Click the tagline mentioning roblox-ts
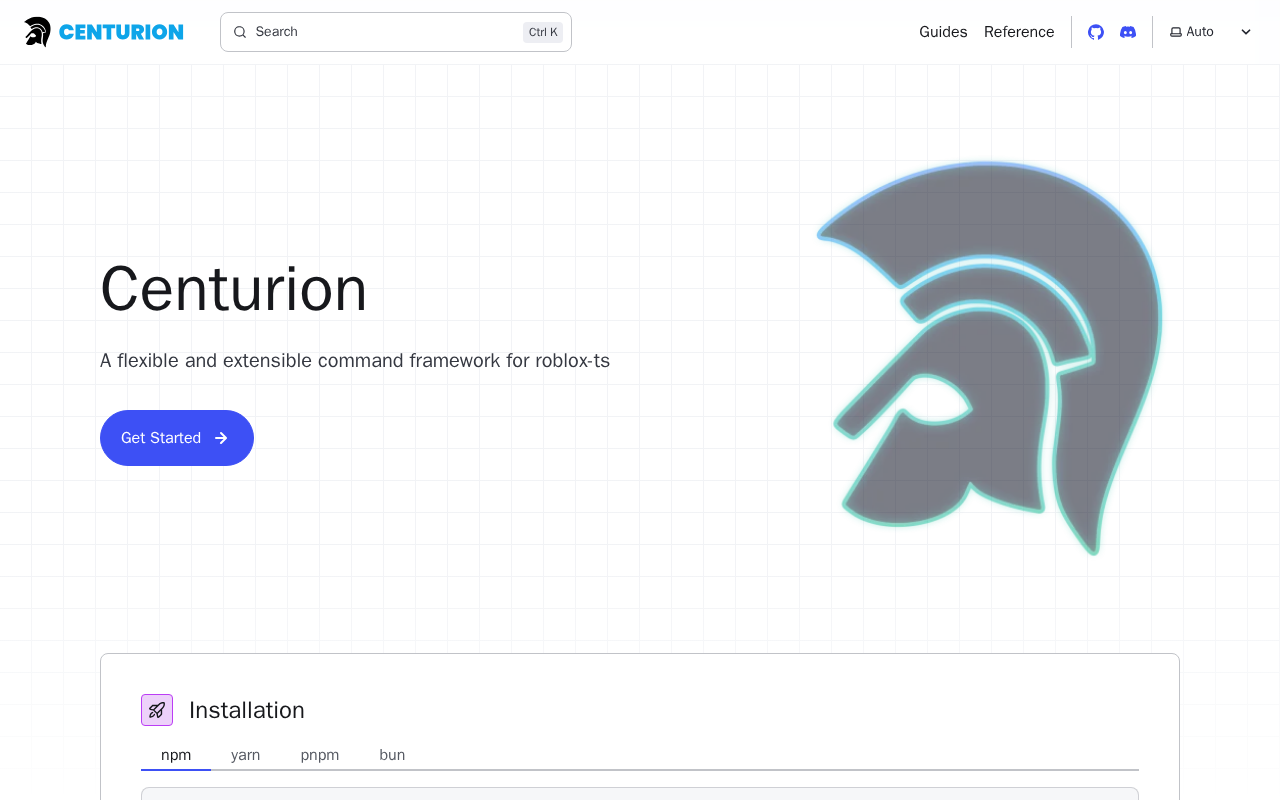This screenshot has height=800, width=1280. (355, 360)
